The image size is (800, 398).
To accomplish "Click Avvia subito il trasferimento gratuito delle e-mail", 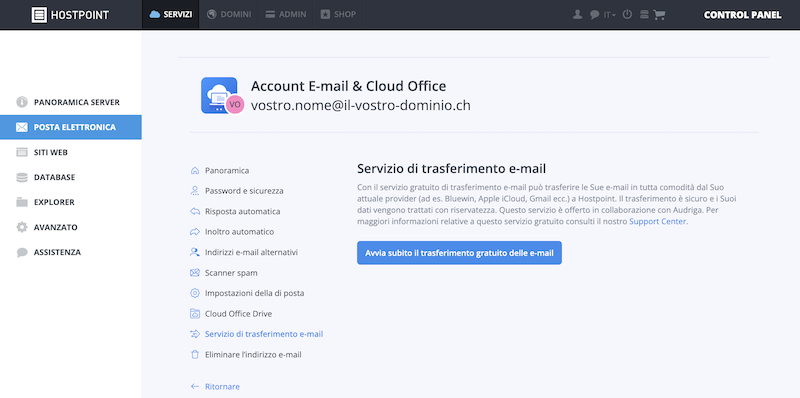I will pos(459,253).
